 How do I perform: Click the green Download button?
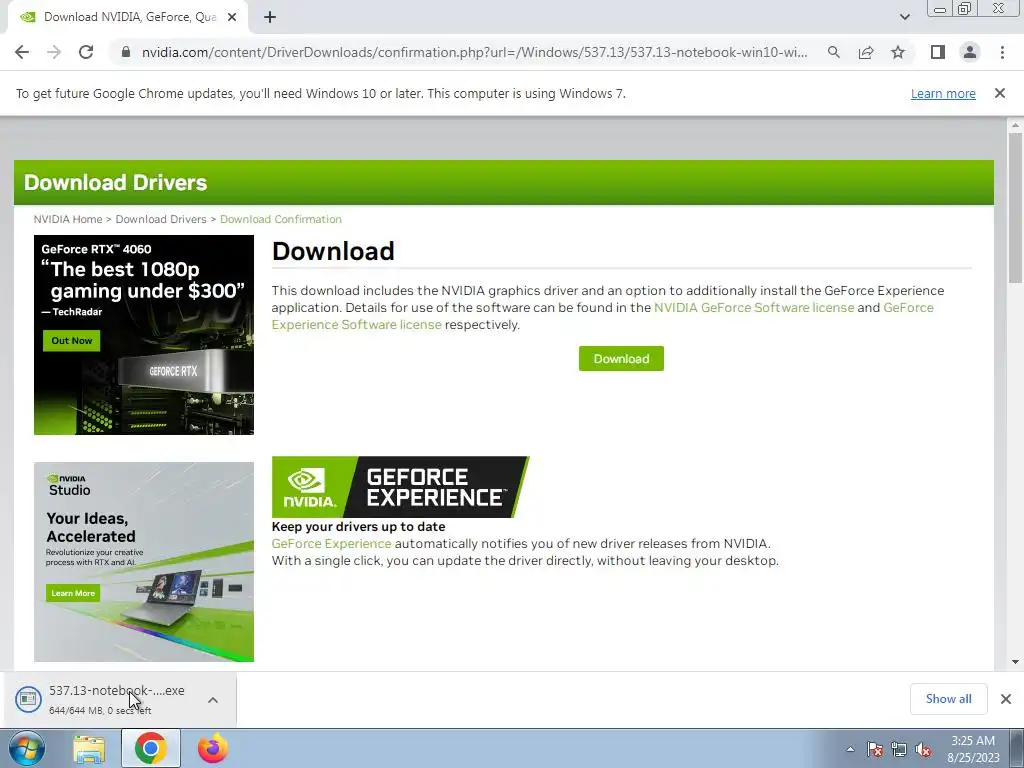coord(621,359)
